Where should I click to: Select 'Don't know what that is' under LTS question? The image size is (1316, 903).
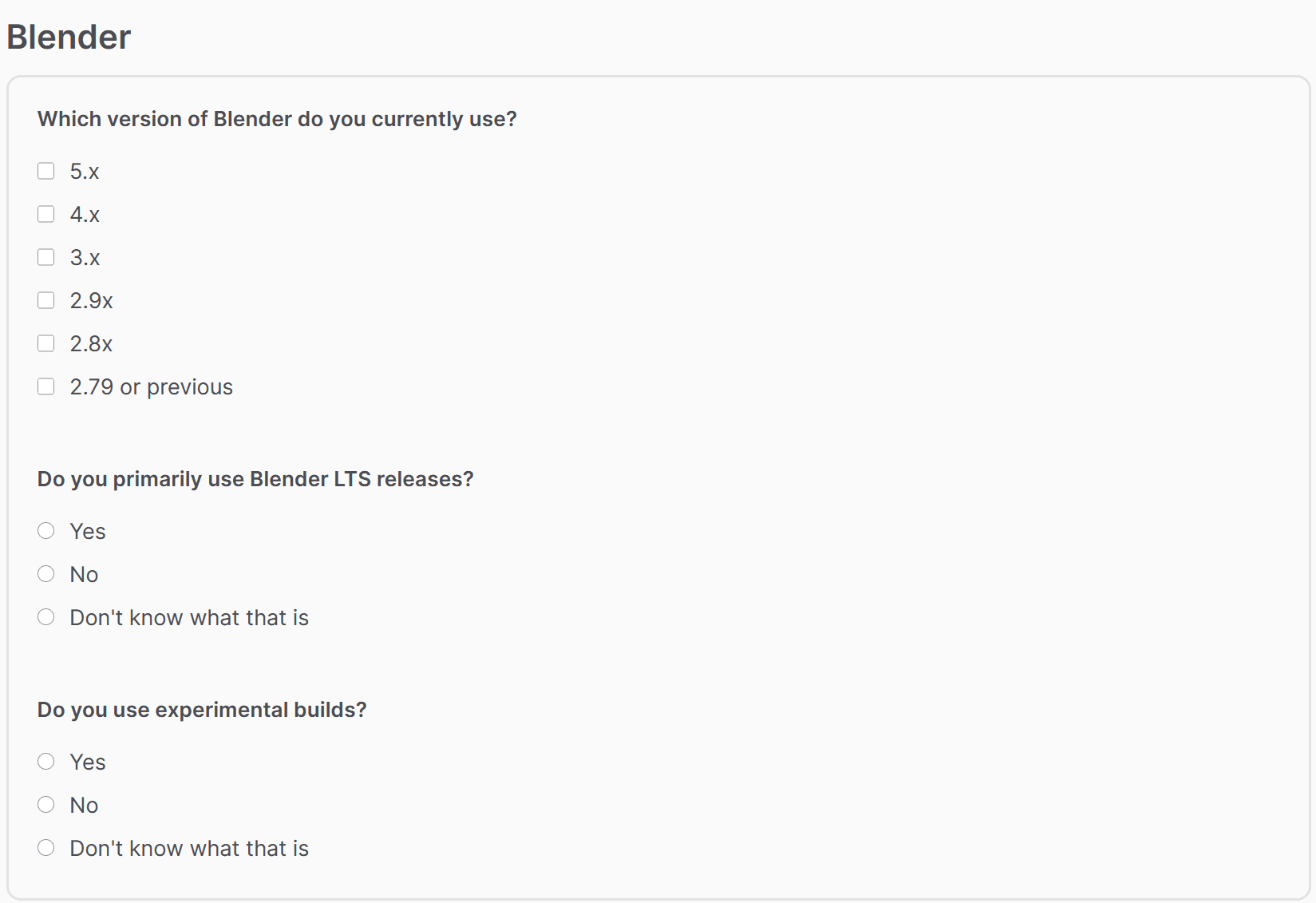[x=45, y=616]
